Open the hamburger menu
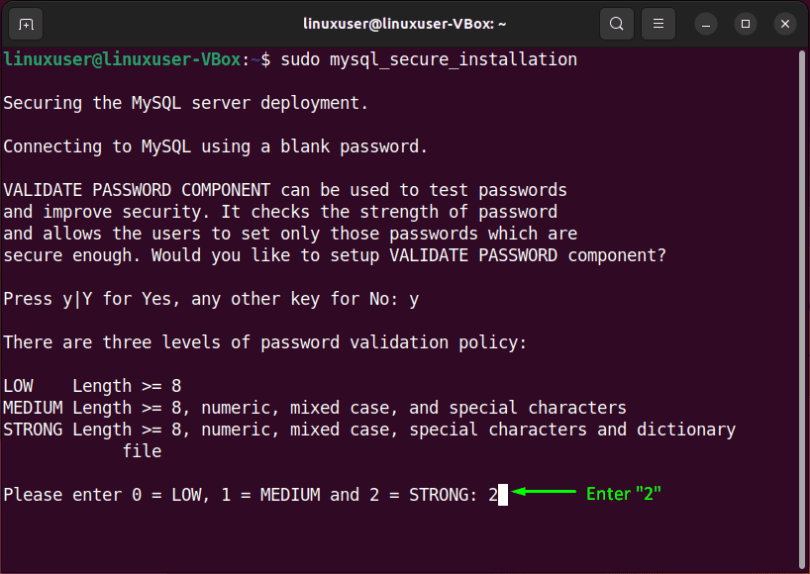 click(658, 24)
